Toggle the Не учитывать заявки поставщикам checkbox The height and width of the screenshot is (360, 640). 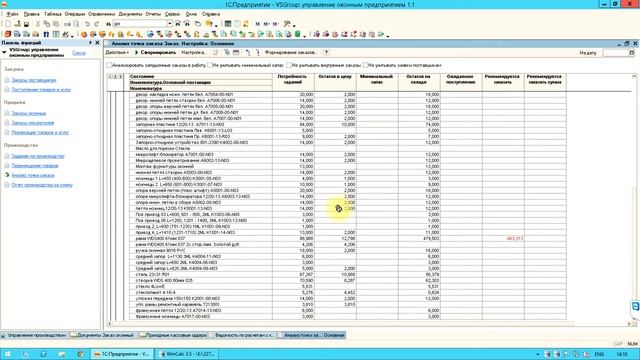point(365,65)
